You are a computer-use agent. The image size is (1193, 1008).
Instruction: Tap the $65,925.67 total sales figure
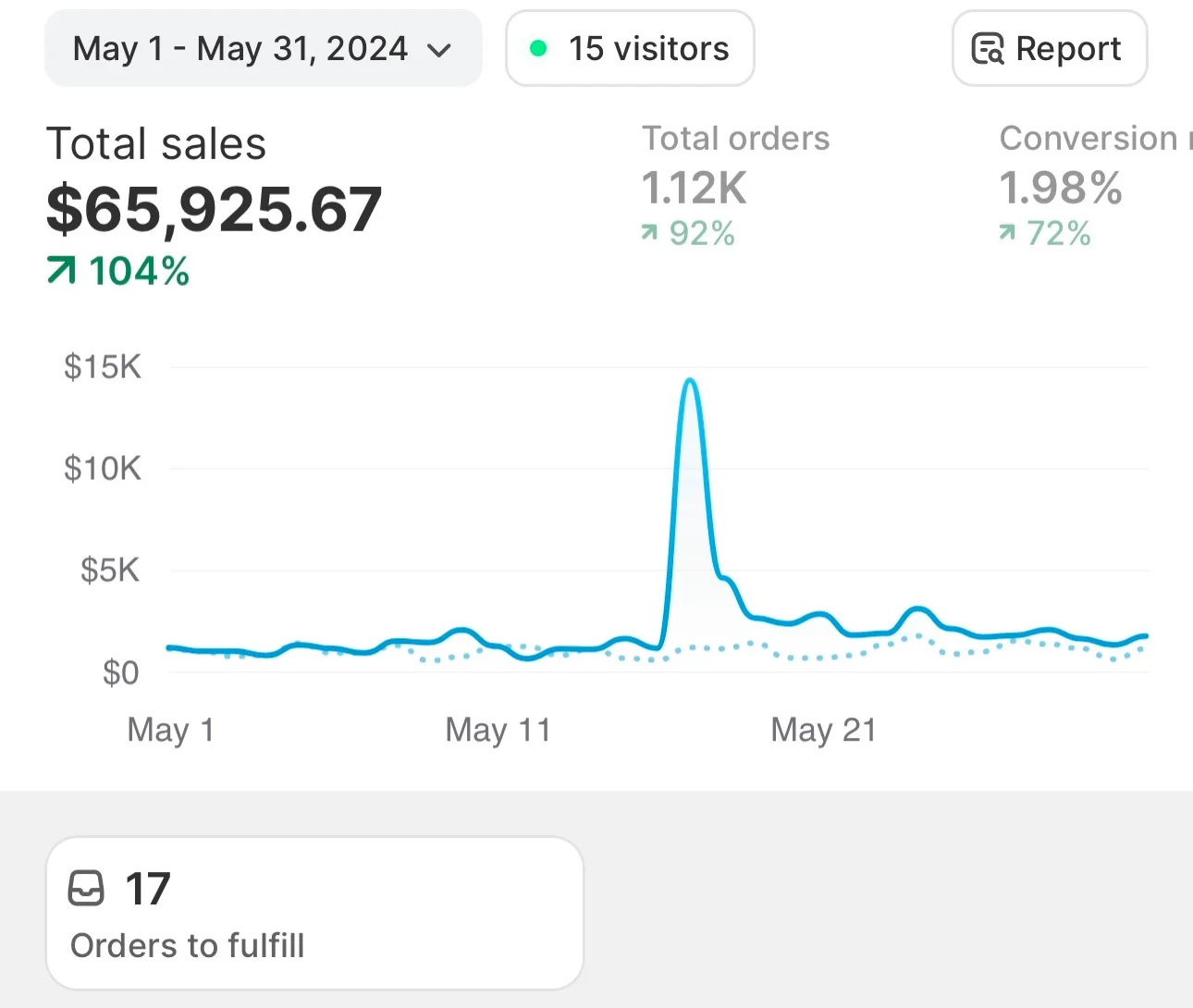pyautogui.click(x=214, y=209)
